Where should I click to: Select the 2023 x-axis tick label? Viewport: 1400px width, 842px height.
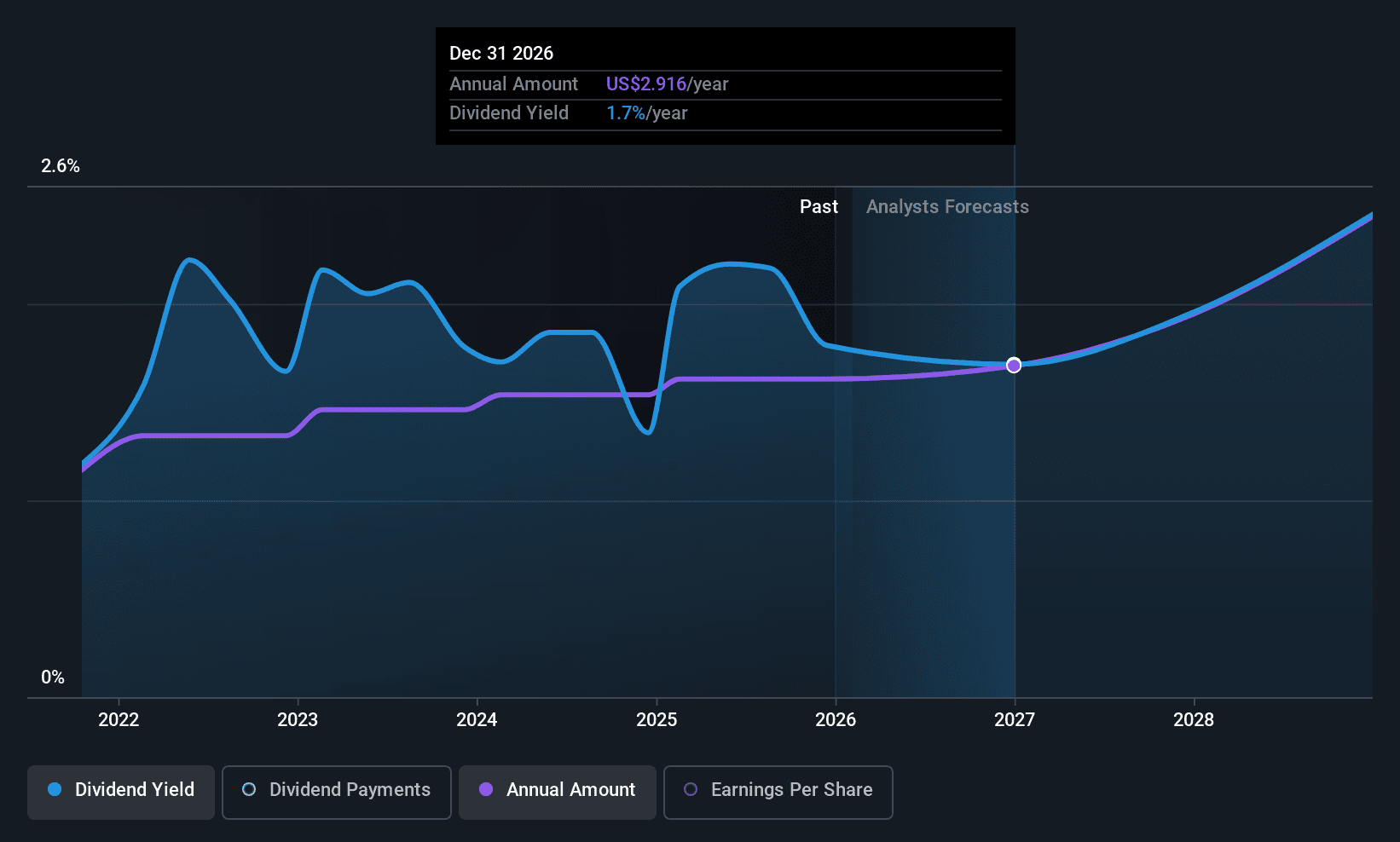[x=298, y=720]
